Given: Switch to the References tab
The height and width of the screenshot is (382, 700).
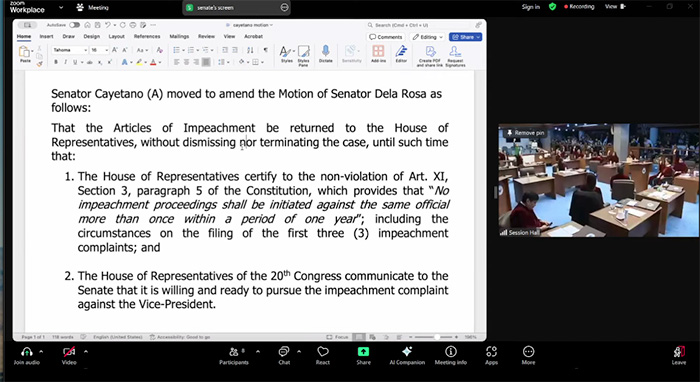Looking at the screenshot, I should tap(147, 37).
